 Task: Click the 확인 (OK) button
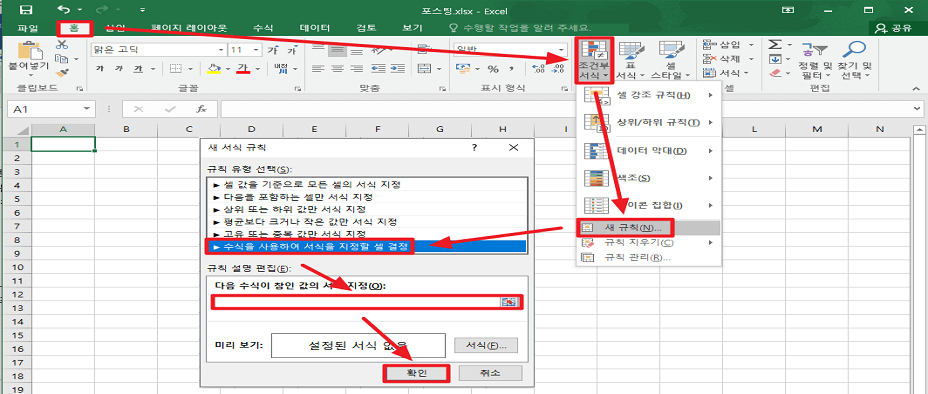tap(417, 373)
